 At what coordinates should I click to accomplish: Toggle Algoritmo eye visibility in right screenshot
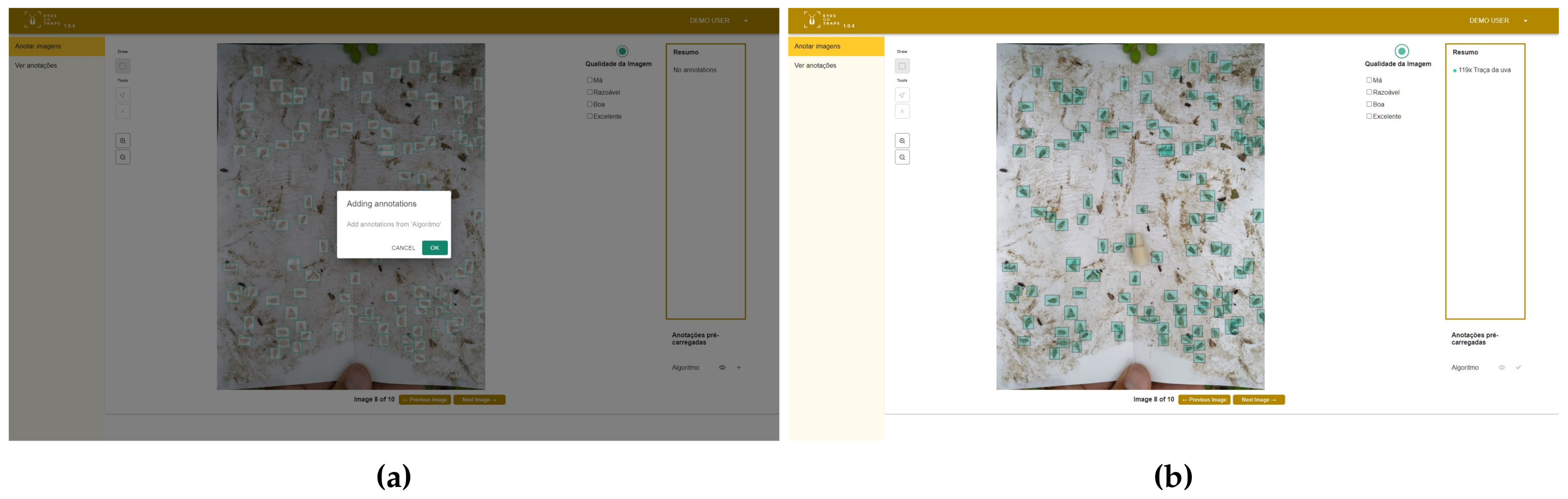click(x=1501, y=367)
